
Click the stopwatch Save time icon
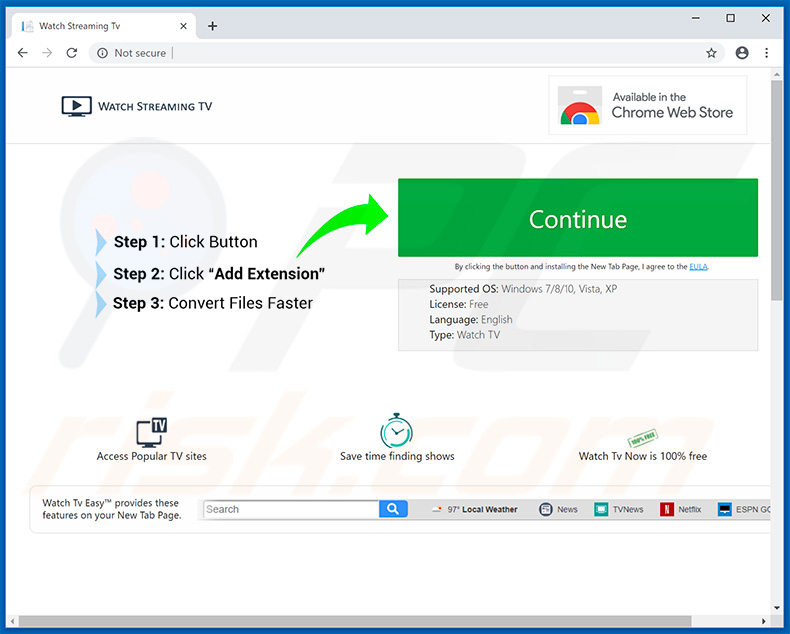click(x=397, y=430)
